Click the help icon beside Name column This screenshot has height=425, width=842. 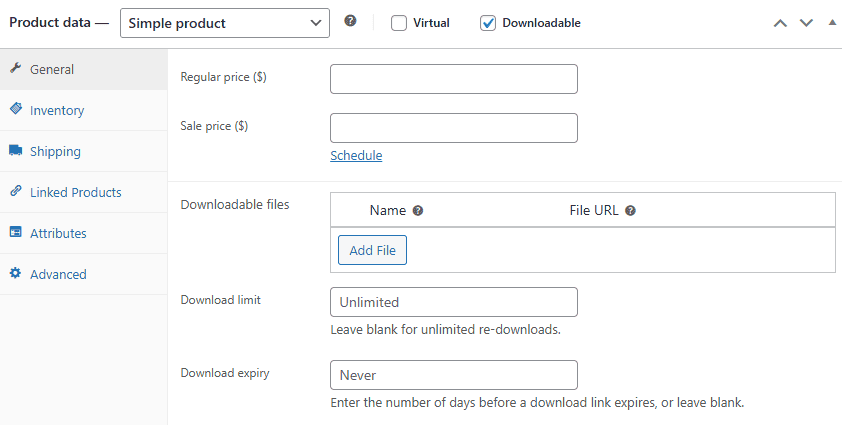coord(418,211)
